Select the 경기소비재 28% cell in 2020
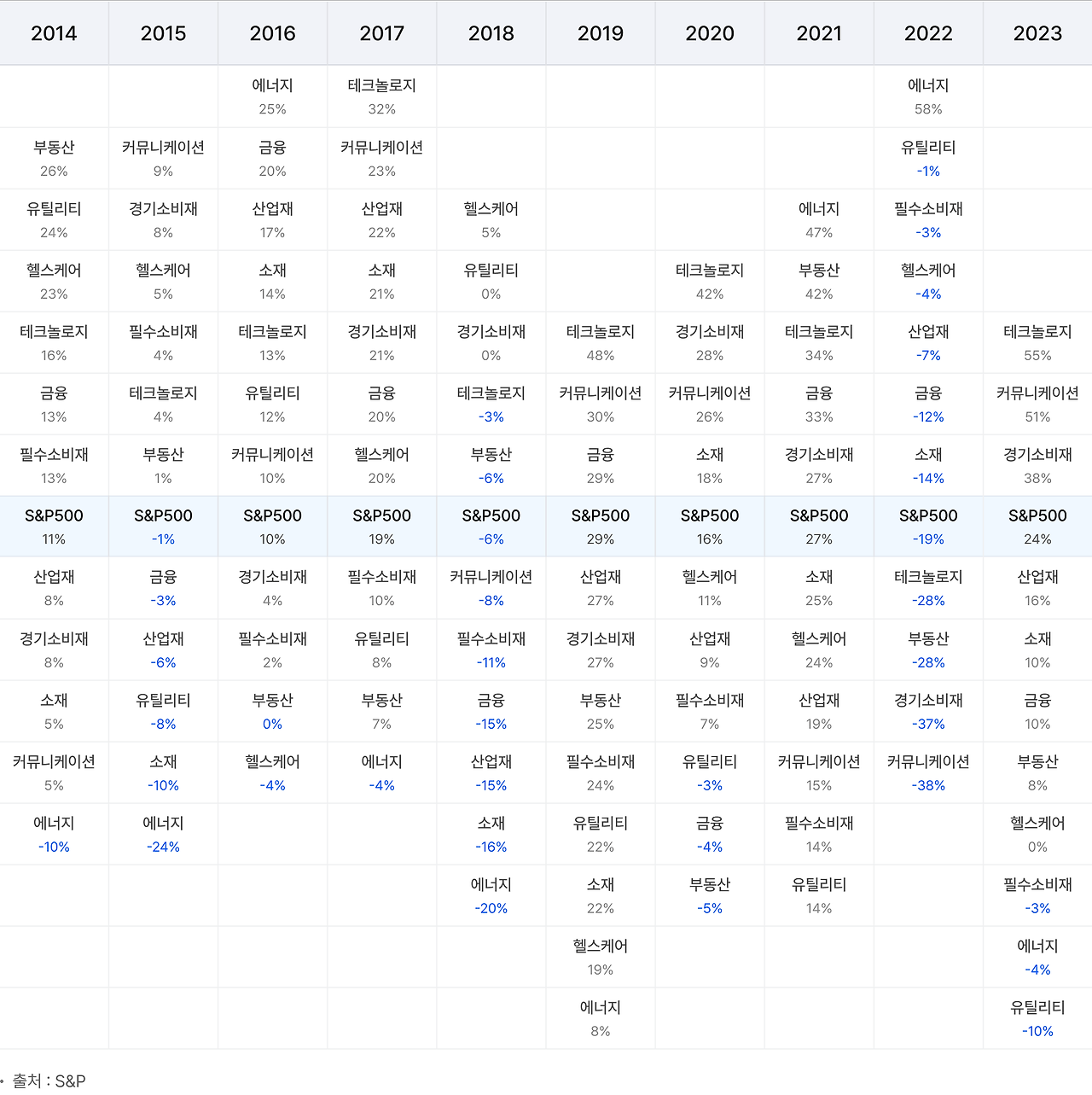The height and width of the screenshot is (1095, 1092). (x=709, y=342)
